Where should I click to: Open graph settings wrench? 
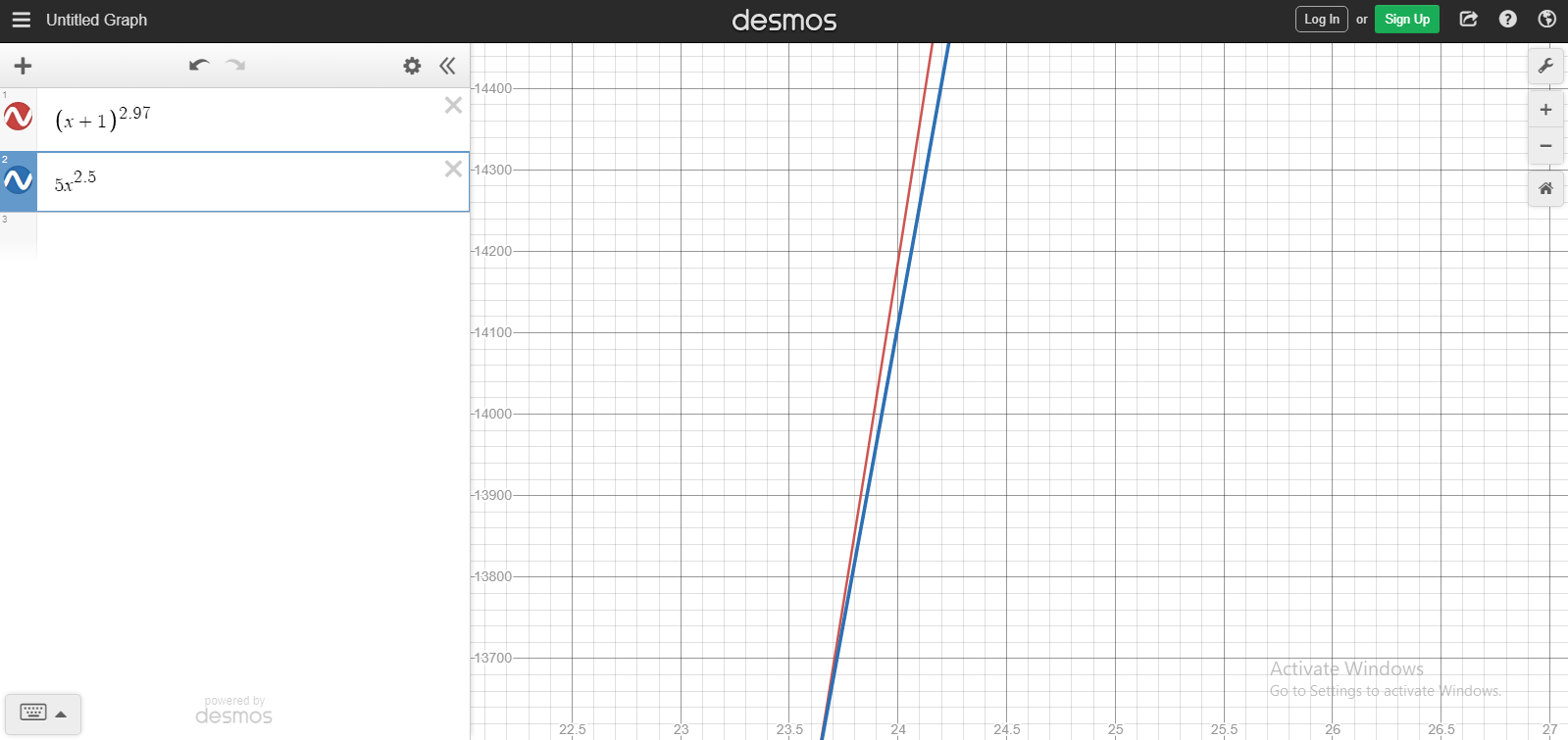click(1545, 67)
